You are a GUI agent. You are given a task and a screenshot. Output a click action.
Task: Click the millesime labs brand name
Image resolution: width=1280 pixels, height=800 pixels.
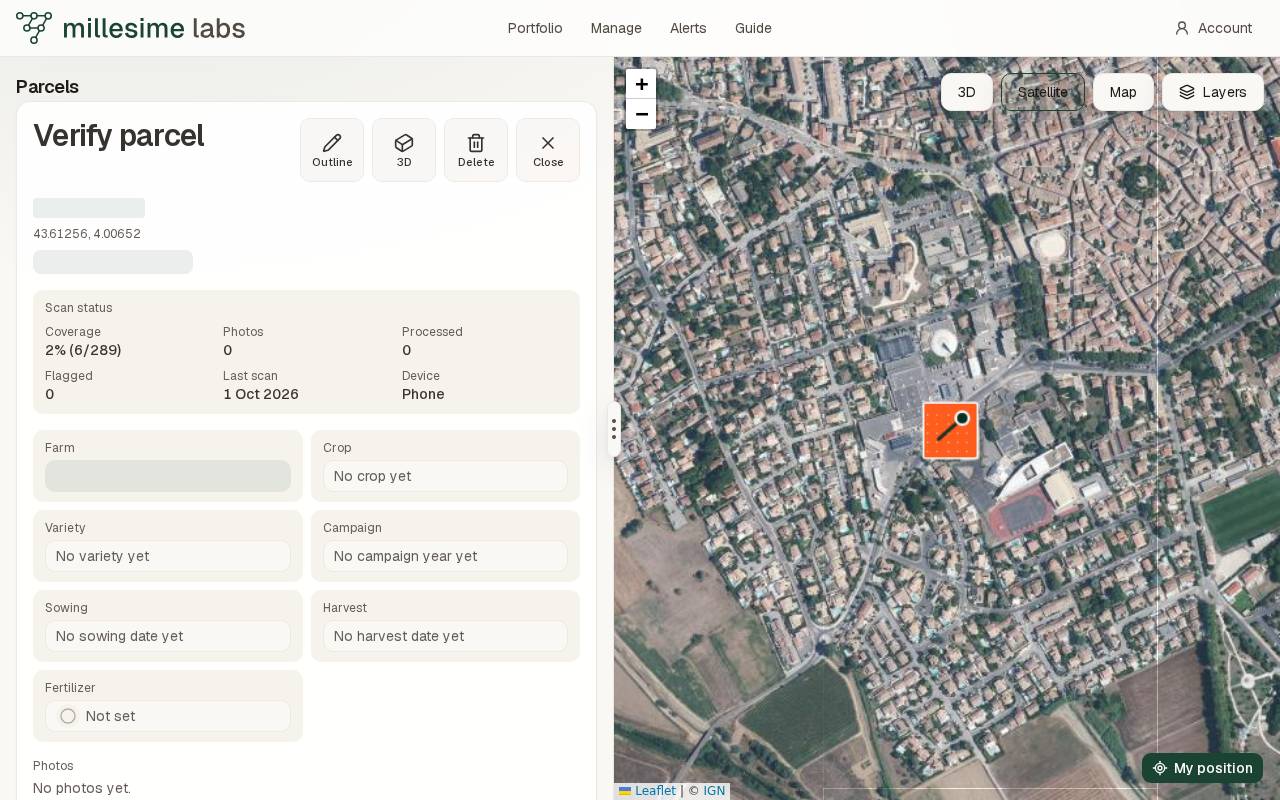[x=154, y=28]
